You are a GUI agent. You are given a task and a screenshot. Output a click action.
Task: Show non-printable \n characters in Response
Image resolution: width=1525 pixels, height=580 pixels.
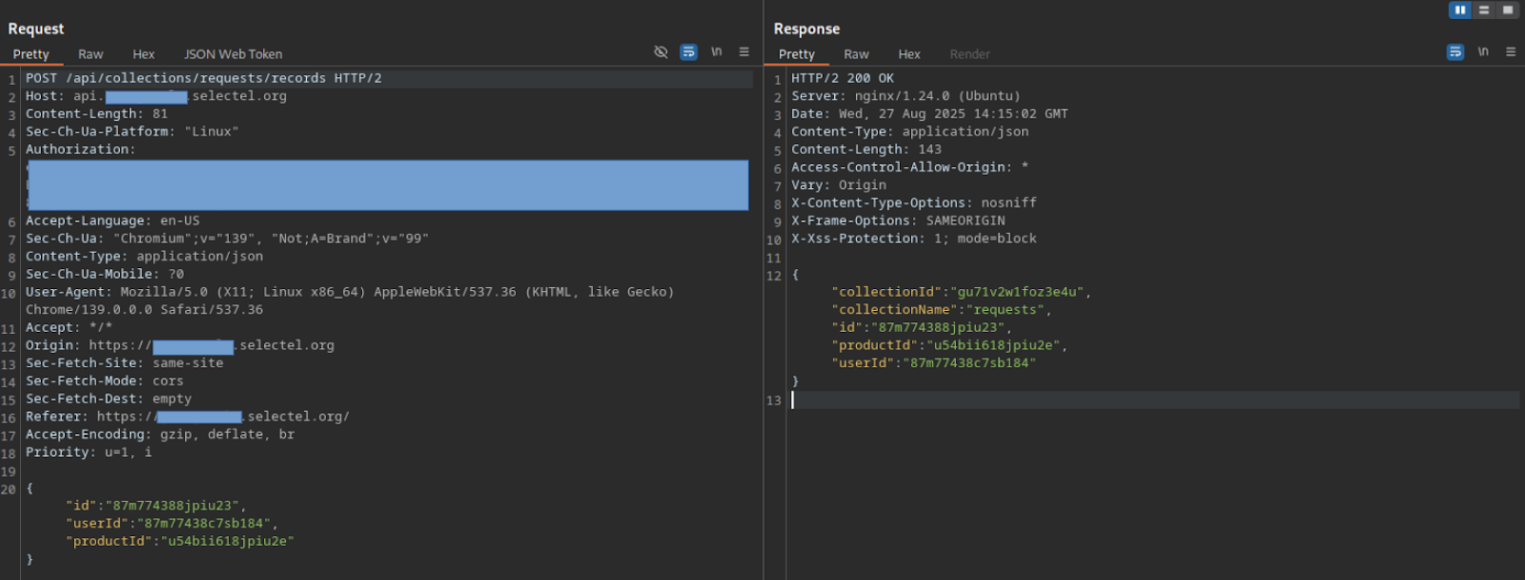tap(1483, 52)
